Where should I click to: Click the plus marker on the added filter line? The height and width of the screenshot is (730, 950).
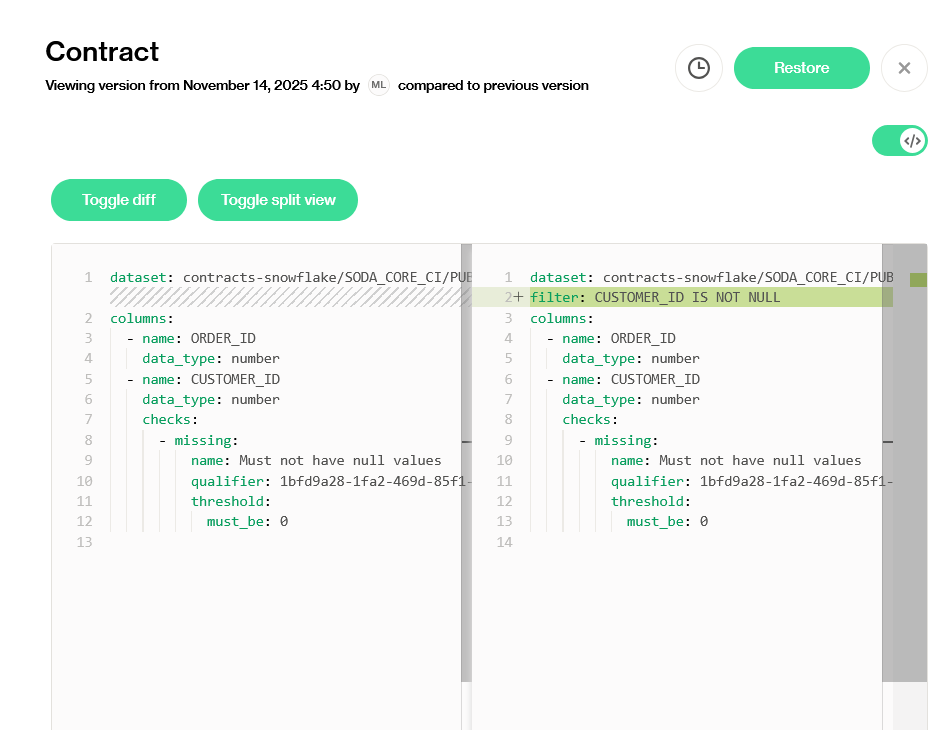pyautogui.click(x=518, y=297)
